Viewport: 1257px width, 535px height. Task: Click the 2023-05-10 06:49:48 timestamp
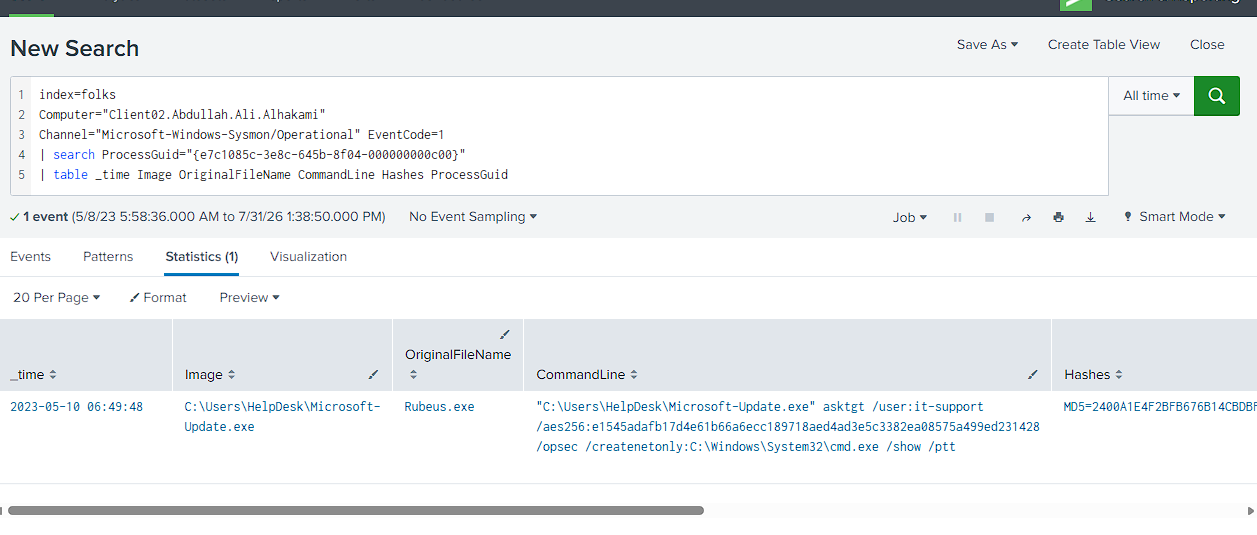pyautogui.click(x=76, y=407)
